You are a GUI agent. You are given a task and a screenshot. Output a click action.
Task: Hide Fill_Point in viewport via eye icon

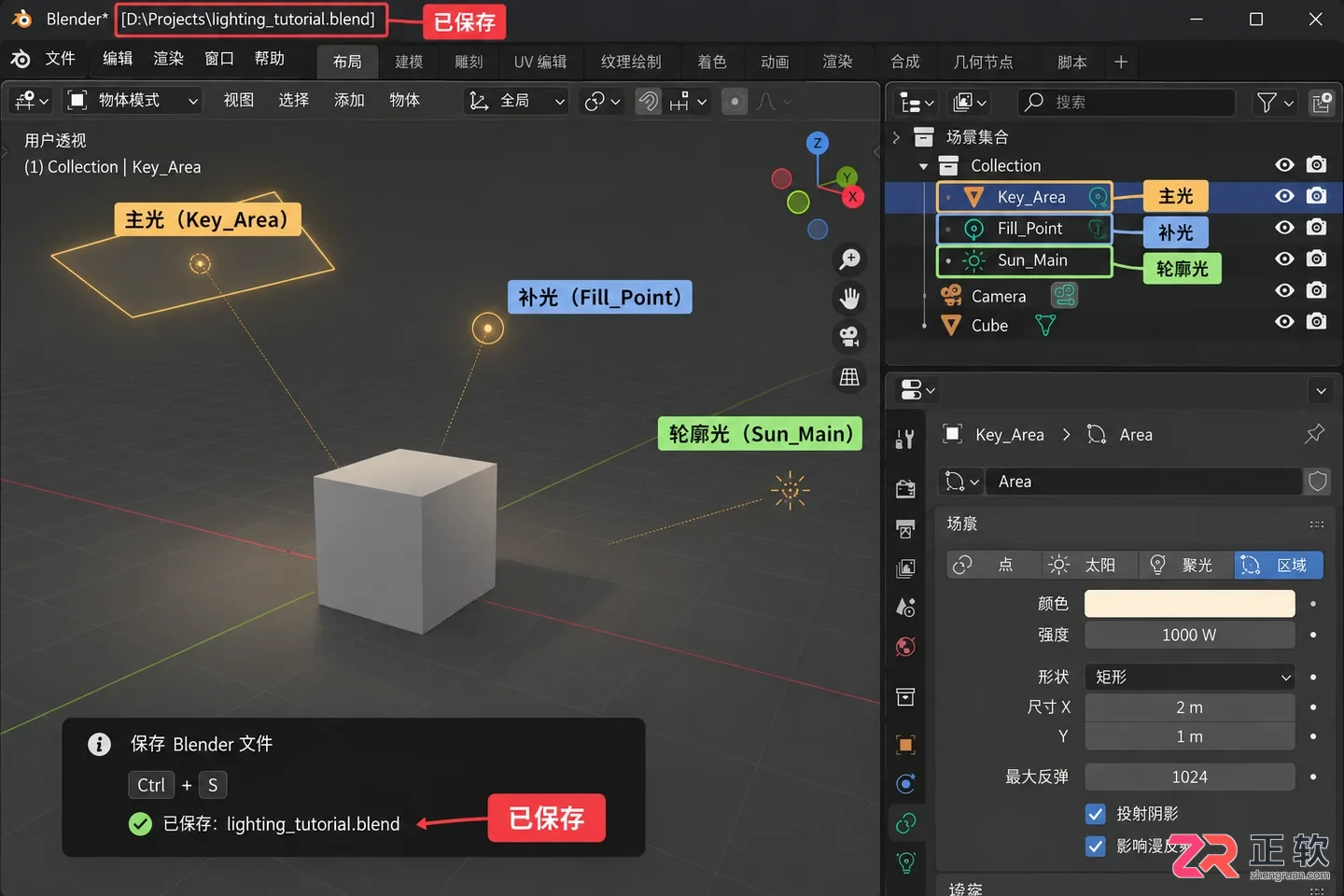[1285, 228]
